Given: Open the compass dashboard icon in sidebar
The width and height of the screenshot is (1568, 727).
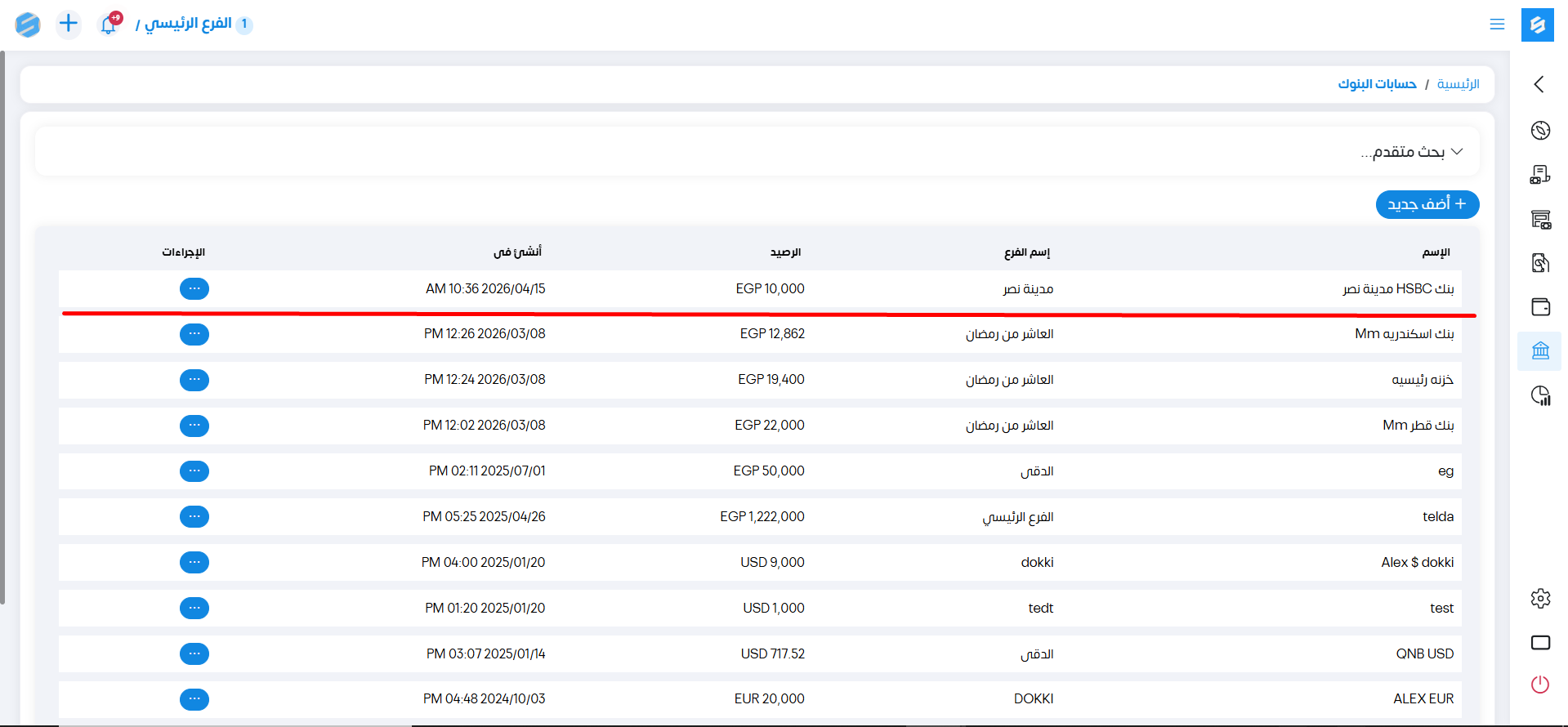Looking at the screenshot, I should pyautogui.click(x=1540, y=131).
